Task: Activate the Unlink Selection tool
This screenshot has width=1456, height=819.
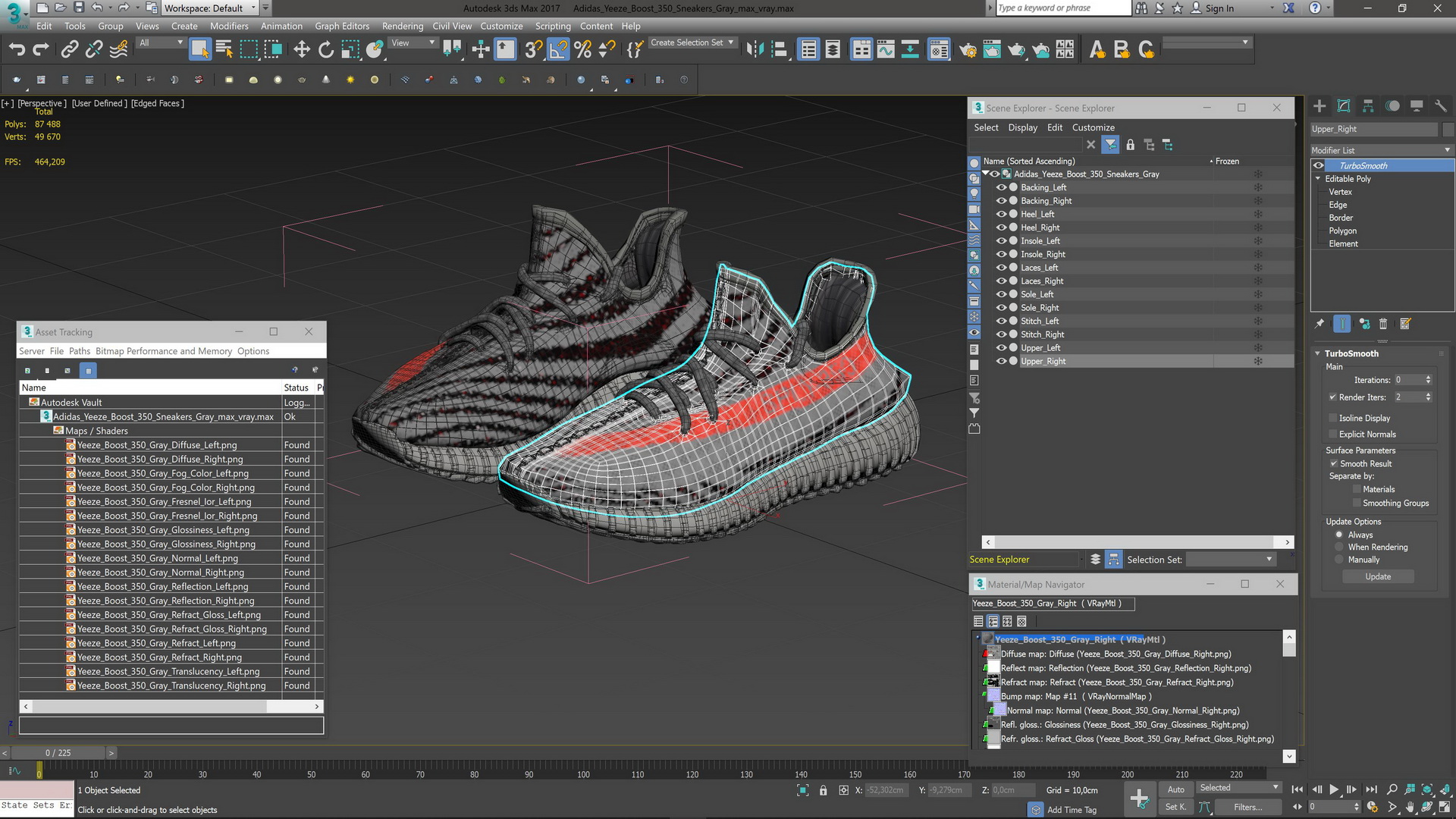Action: [94, 50]
